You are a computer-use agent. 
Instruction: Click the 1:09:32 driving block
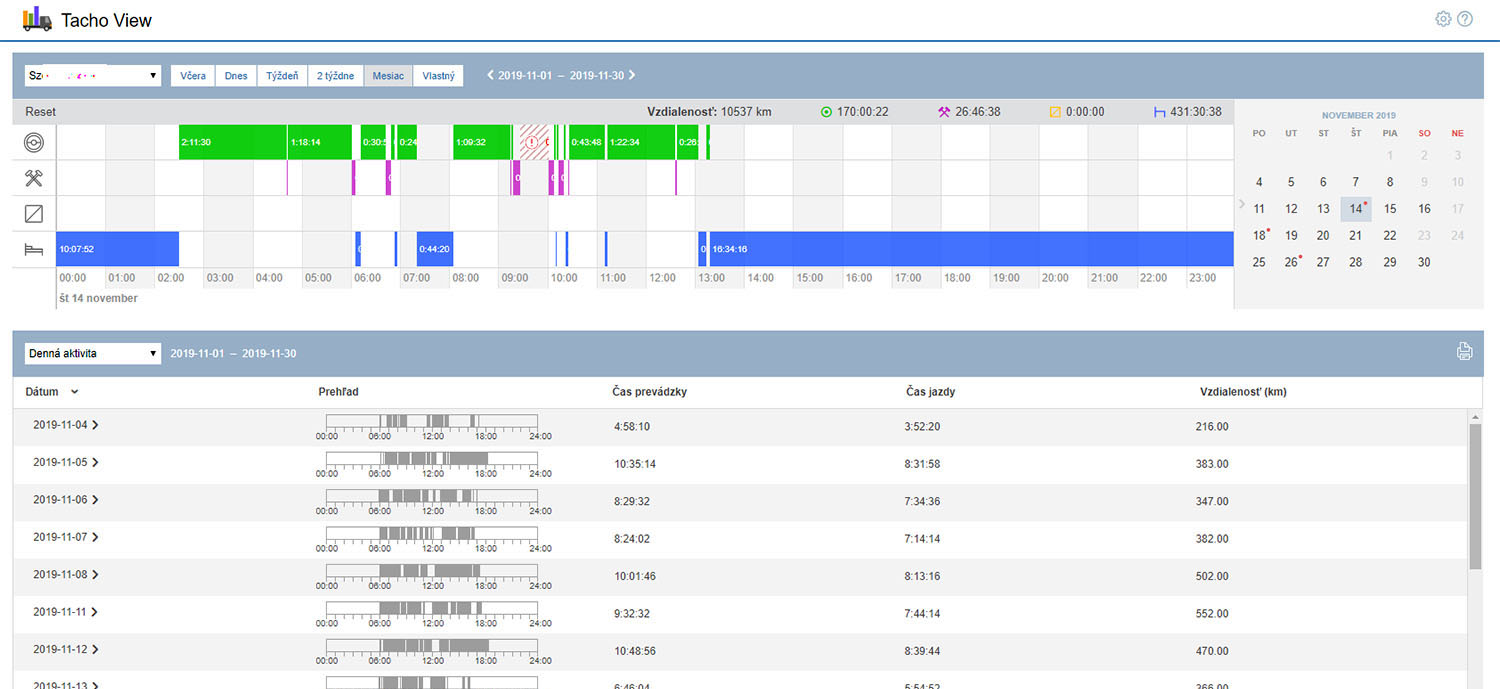[x=481, y=142]
